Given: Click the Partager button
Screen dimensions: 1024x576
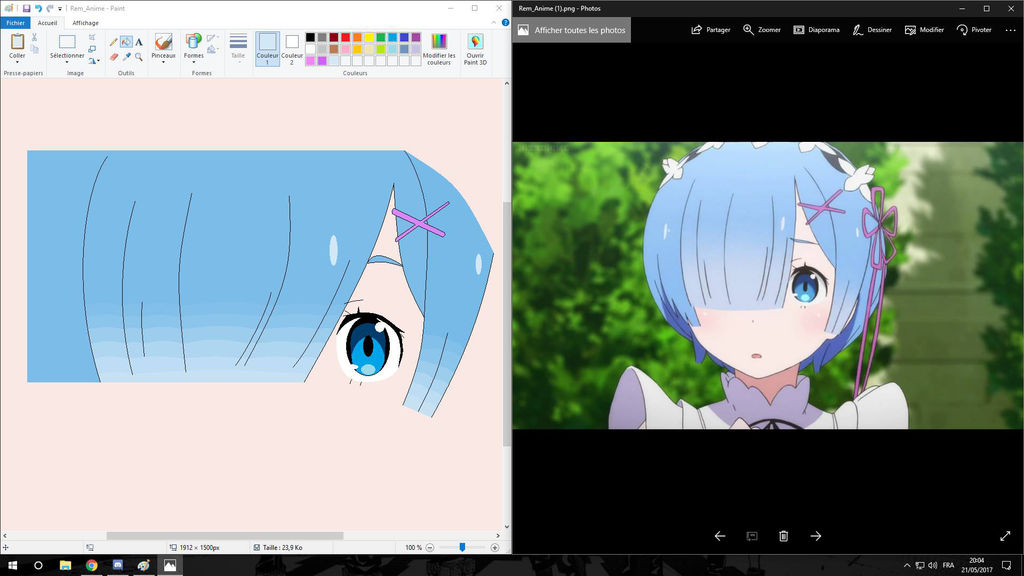Looking at the screenshot, I should point(711,30).
